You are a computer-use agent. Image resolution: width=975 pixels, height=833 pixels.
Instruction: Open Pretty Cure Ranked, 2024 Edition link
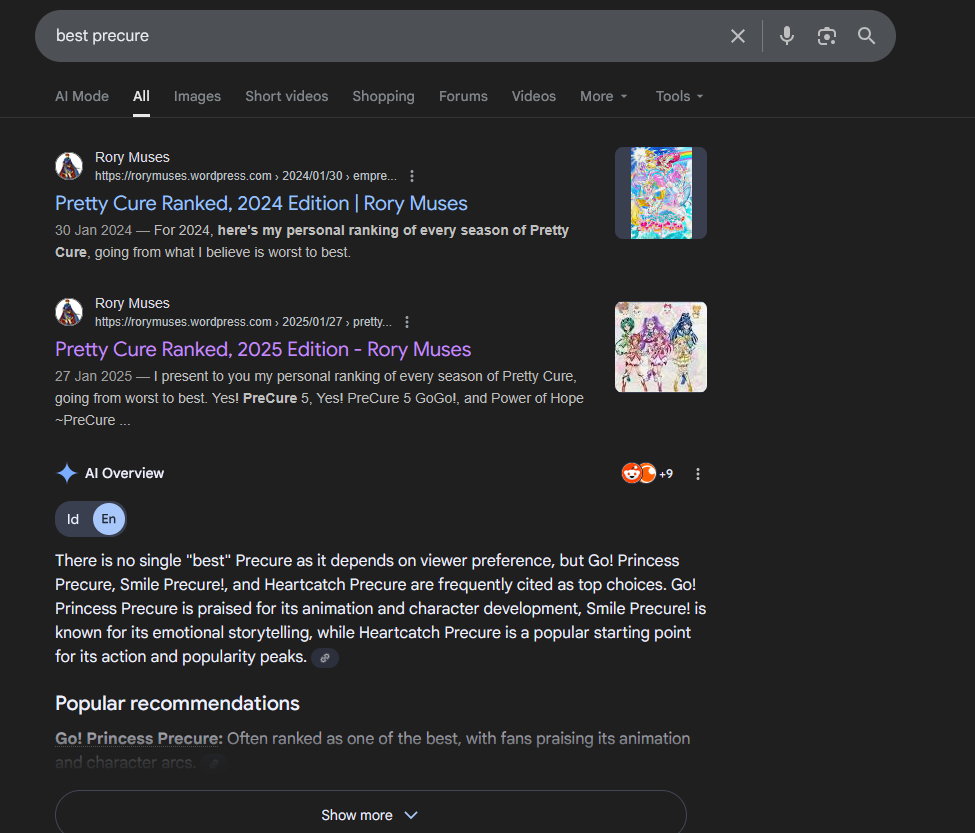(x=261, y=203)
